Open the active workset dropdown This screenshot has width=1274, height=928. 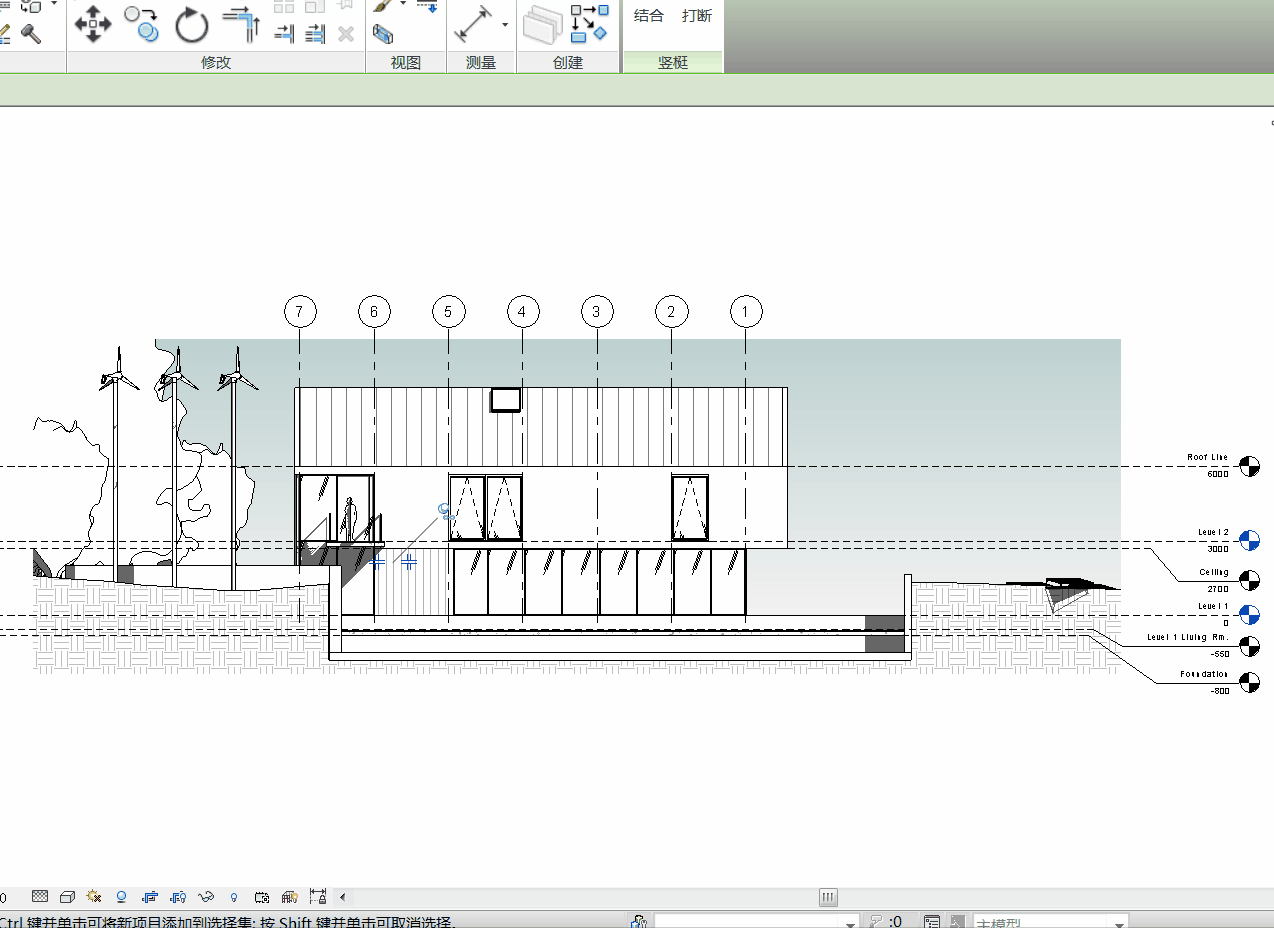757,921
